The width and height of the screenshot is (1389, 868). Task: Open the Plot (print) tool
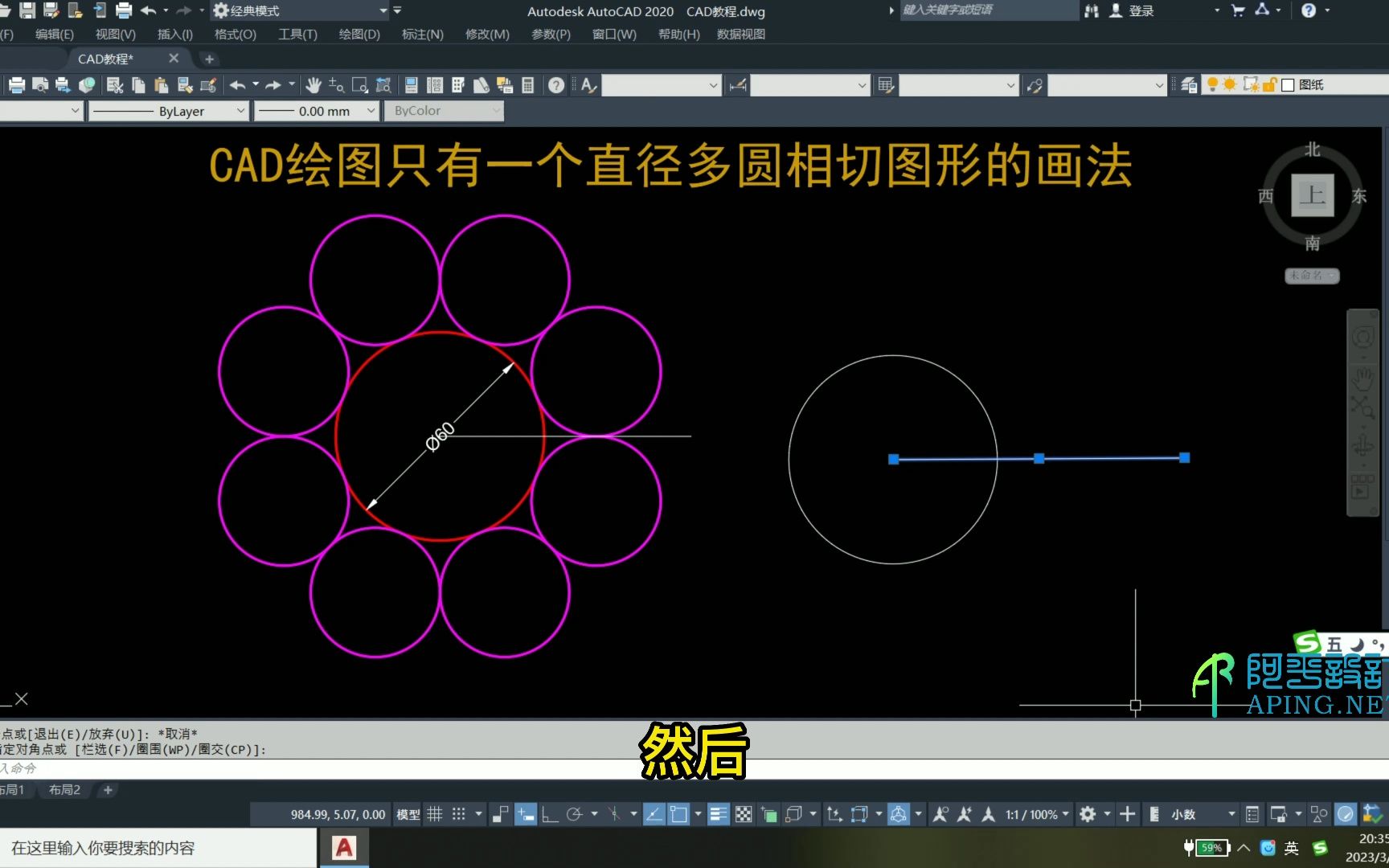click(16, 84)
